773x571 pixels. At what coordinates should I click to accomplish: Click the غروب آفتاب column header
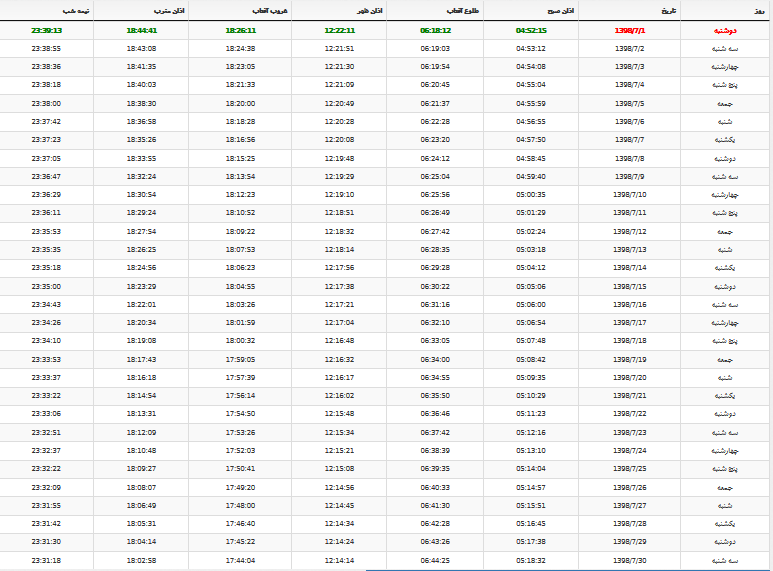[x=270, y=11]
